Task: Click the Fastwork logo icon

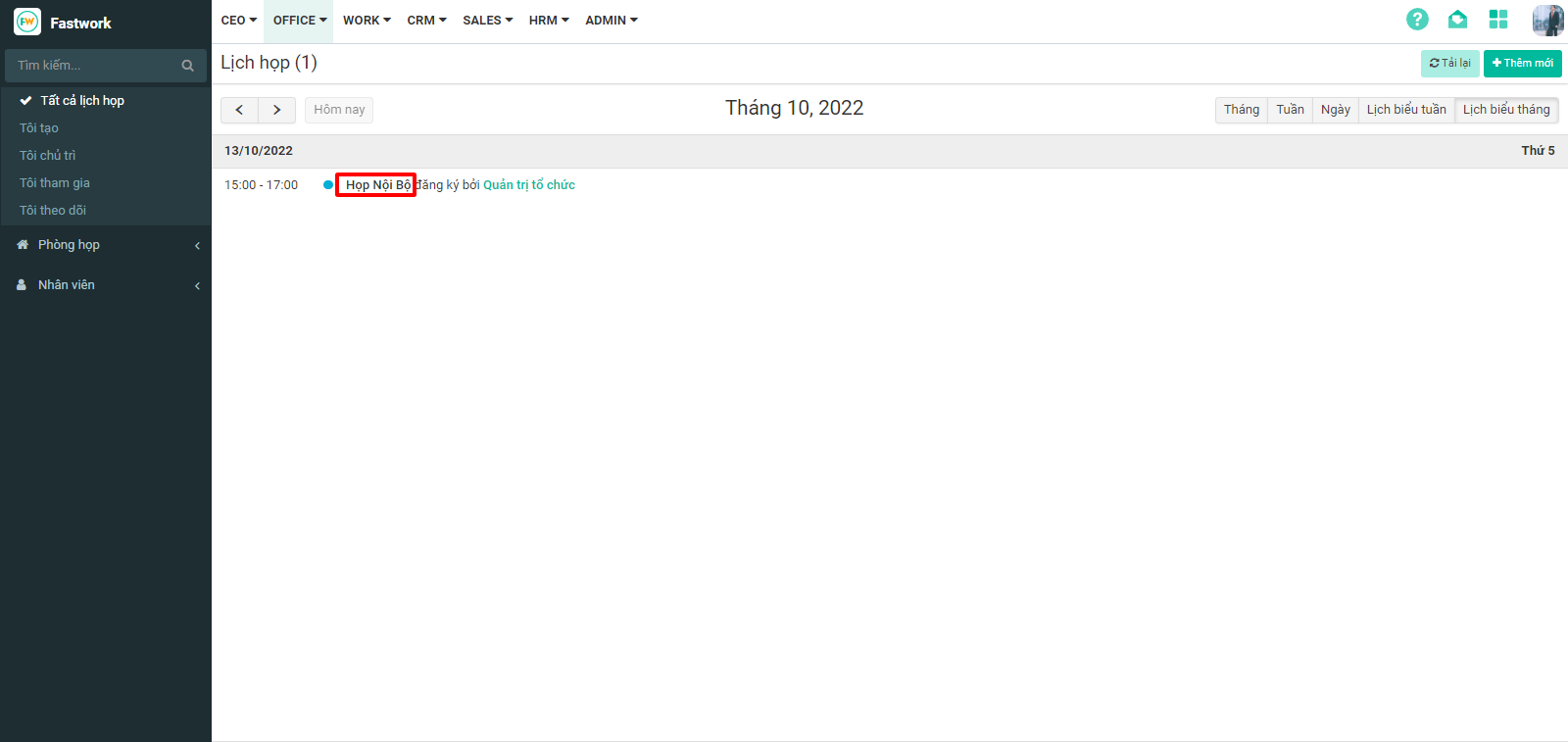Action: tap(27, 22)
